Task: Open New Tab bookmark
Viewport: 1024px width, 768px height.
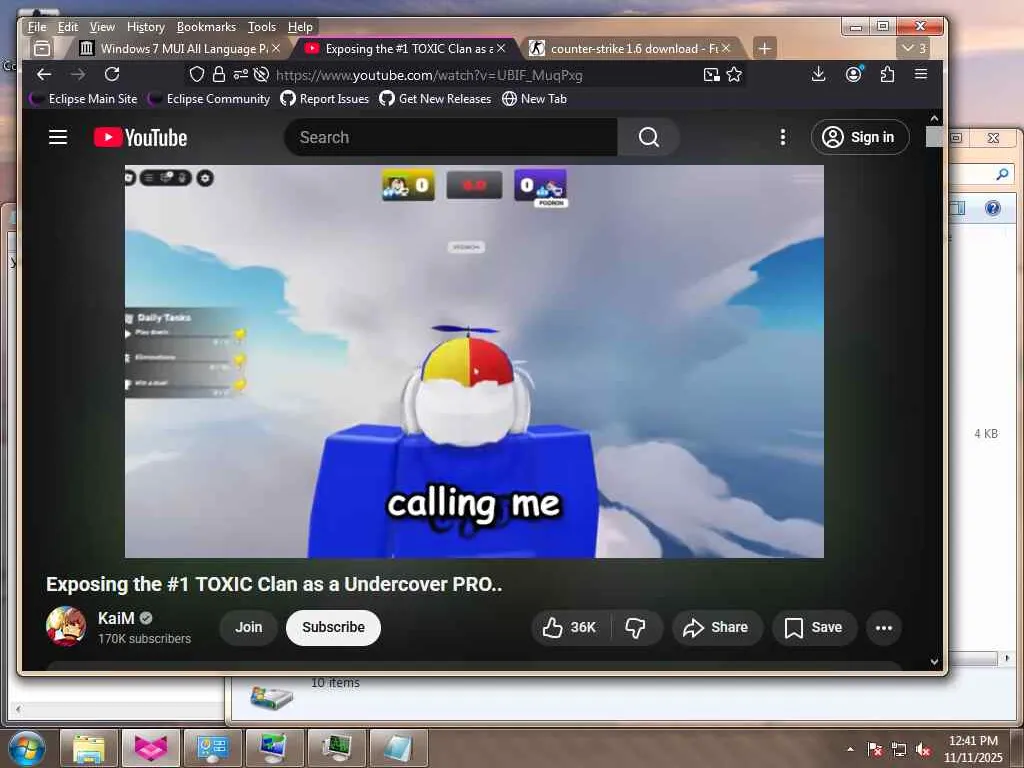Action: tap(534, 99)
